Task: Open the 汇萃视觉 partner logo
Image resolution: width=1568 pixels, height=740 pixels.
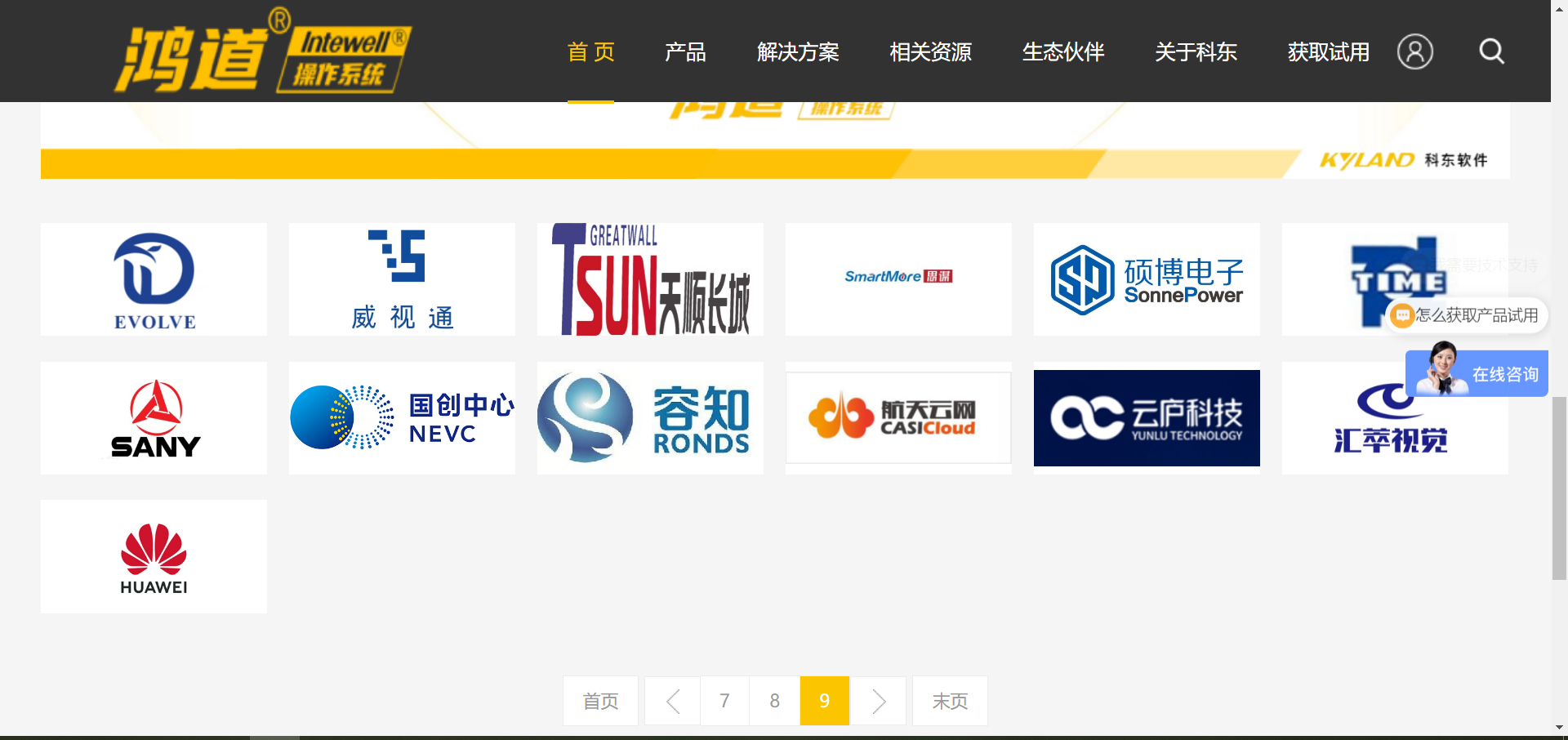Action: (x=1395, y=418)
